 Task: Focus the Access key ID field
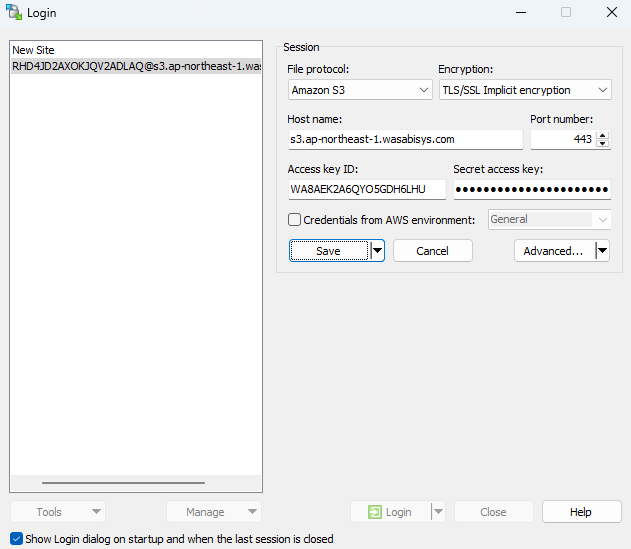[x=366, y=190]
